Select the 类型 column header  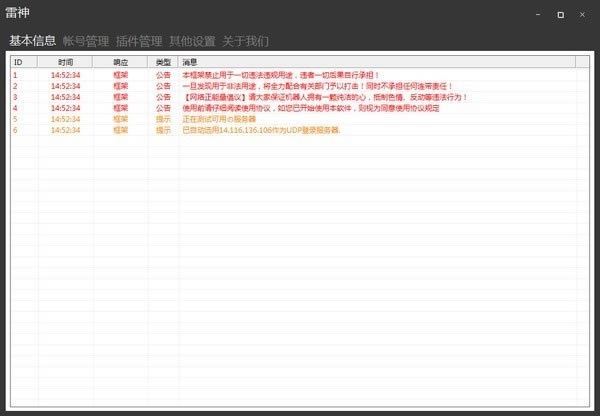point(163,62)
